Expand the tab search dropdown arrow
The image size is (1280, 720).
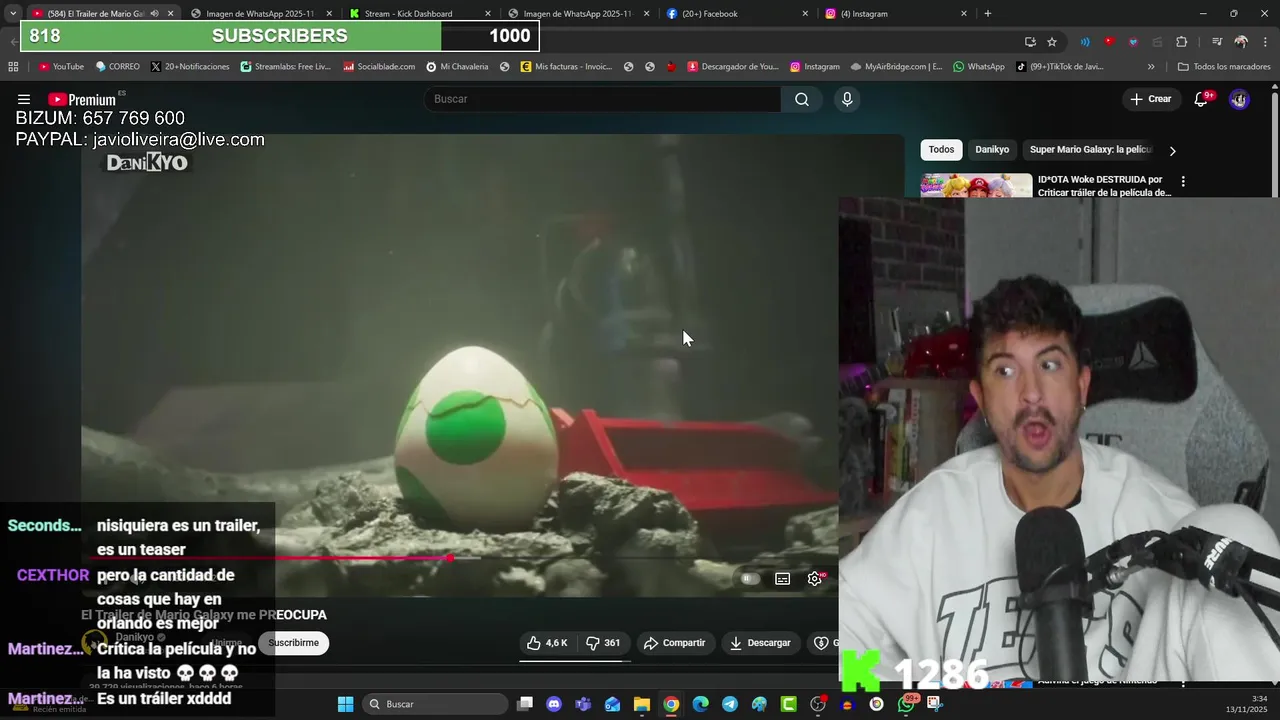click(12, 13)
